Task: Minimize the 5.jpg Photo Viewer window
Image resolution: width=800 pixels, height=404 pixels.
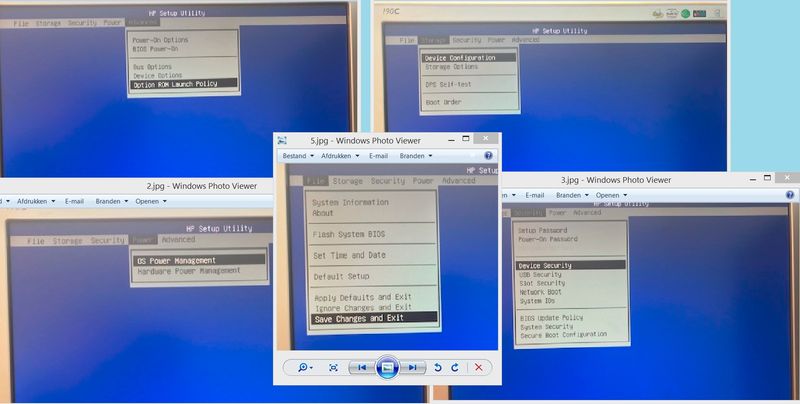Action: [x=451, y=139]
